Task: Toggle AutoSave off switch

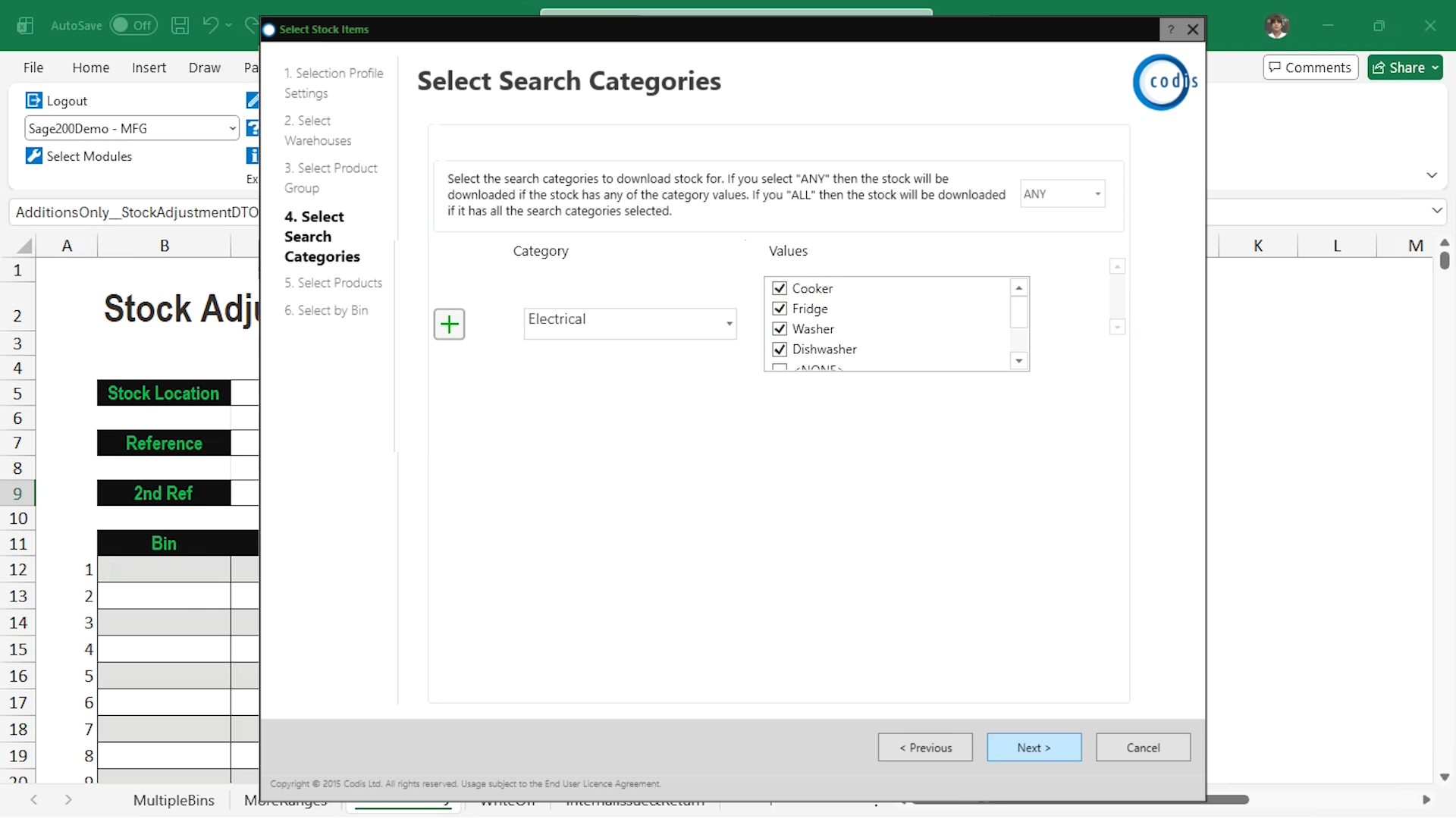Action: [x=133, y=25]
